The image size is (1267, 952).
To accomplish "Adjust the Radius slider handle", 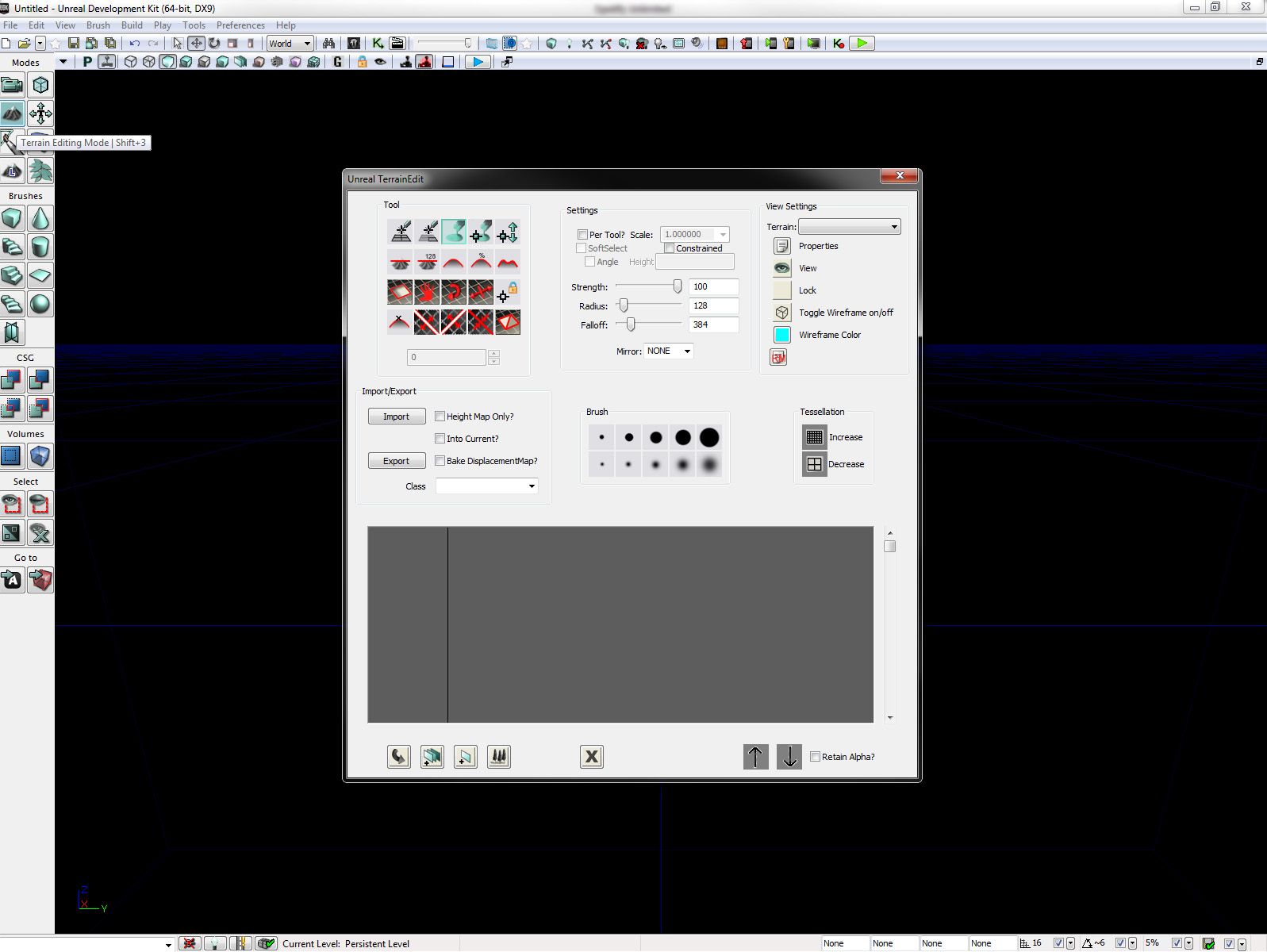I will coord(624,305).
